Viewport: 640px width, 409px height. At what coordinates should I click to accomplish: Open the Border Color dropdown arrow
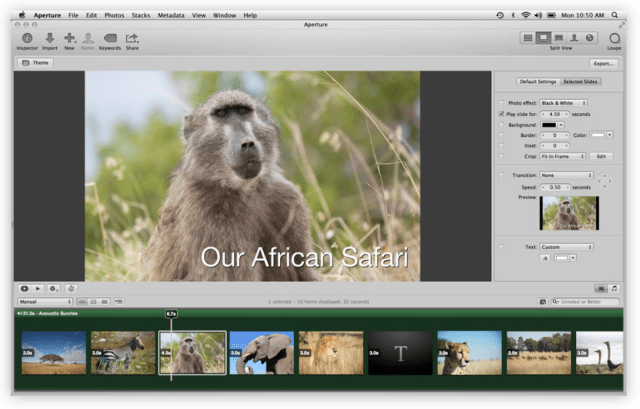pos(610,135)
